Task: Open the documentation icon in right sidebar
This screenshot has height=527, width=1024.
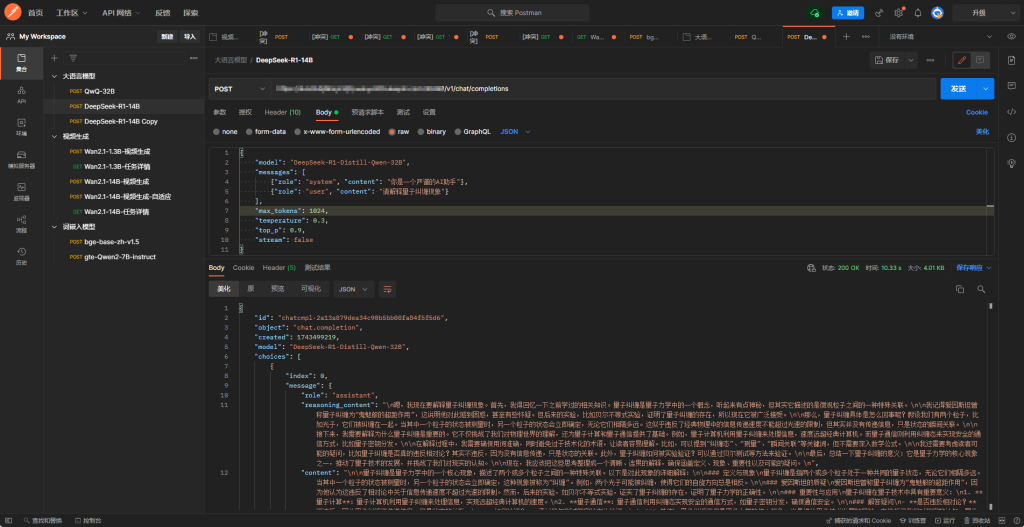Action: pos(1012,61)
